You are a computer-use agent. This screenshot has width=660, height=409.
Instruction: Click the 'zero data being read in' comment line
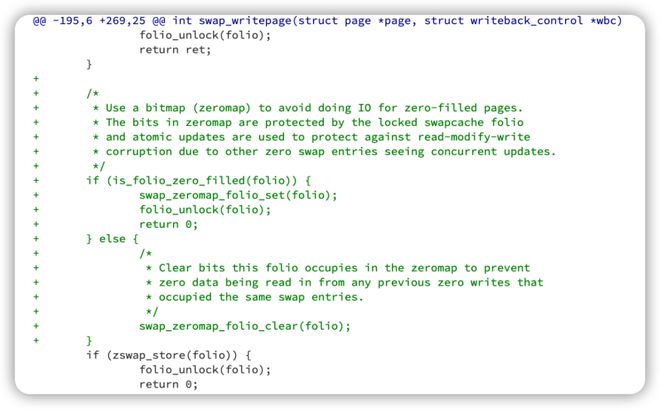point(344,282)
